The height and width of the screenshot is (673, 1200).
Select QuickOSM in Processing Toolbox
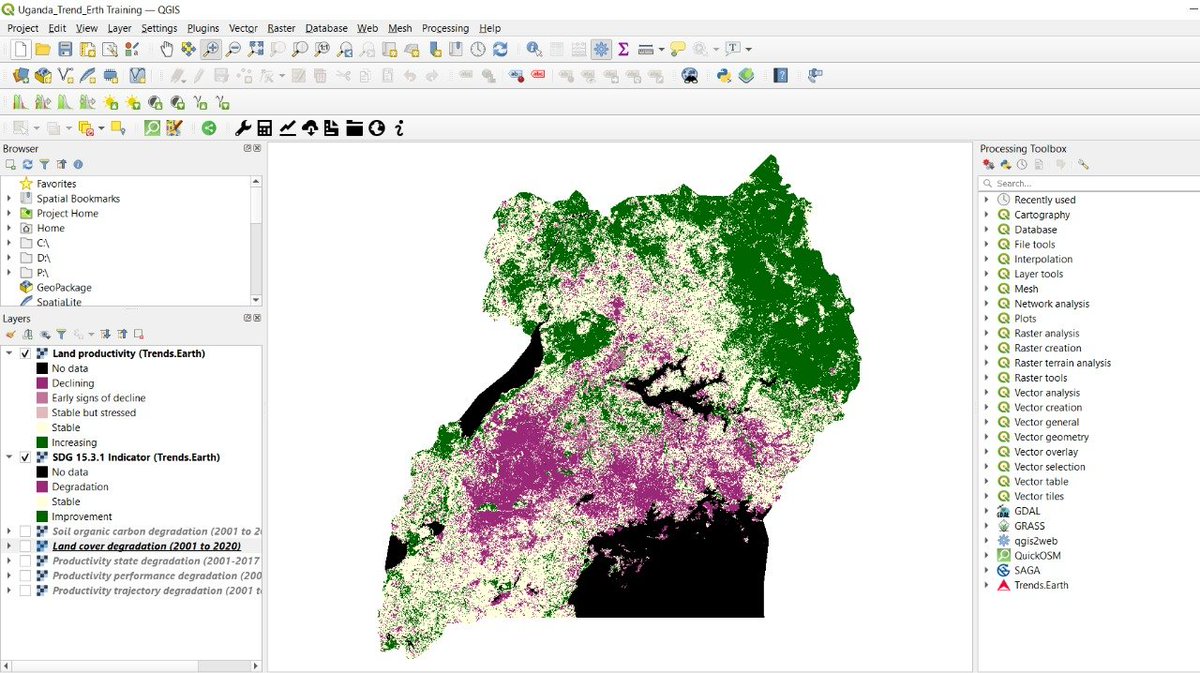(1038, 555)
